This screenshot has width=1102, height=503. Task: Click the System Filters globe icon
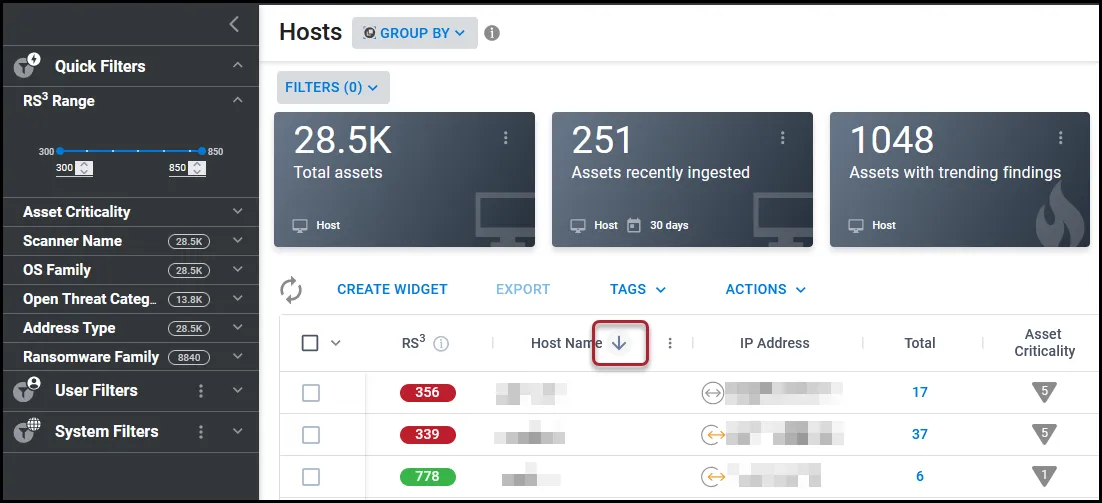(27, 431)
